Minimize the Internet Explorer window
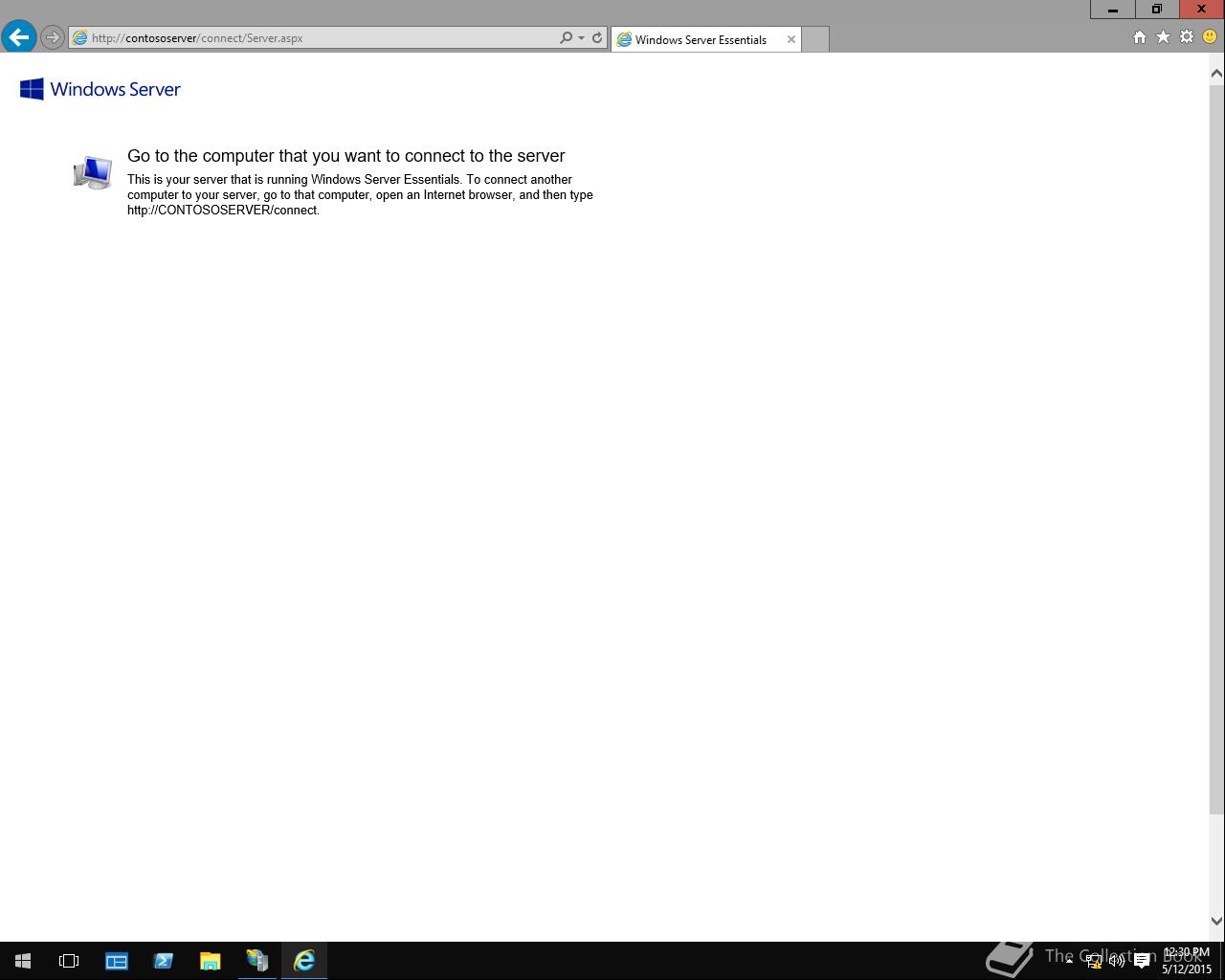 1113,10
